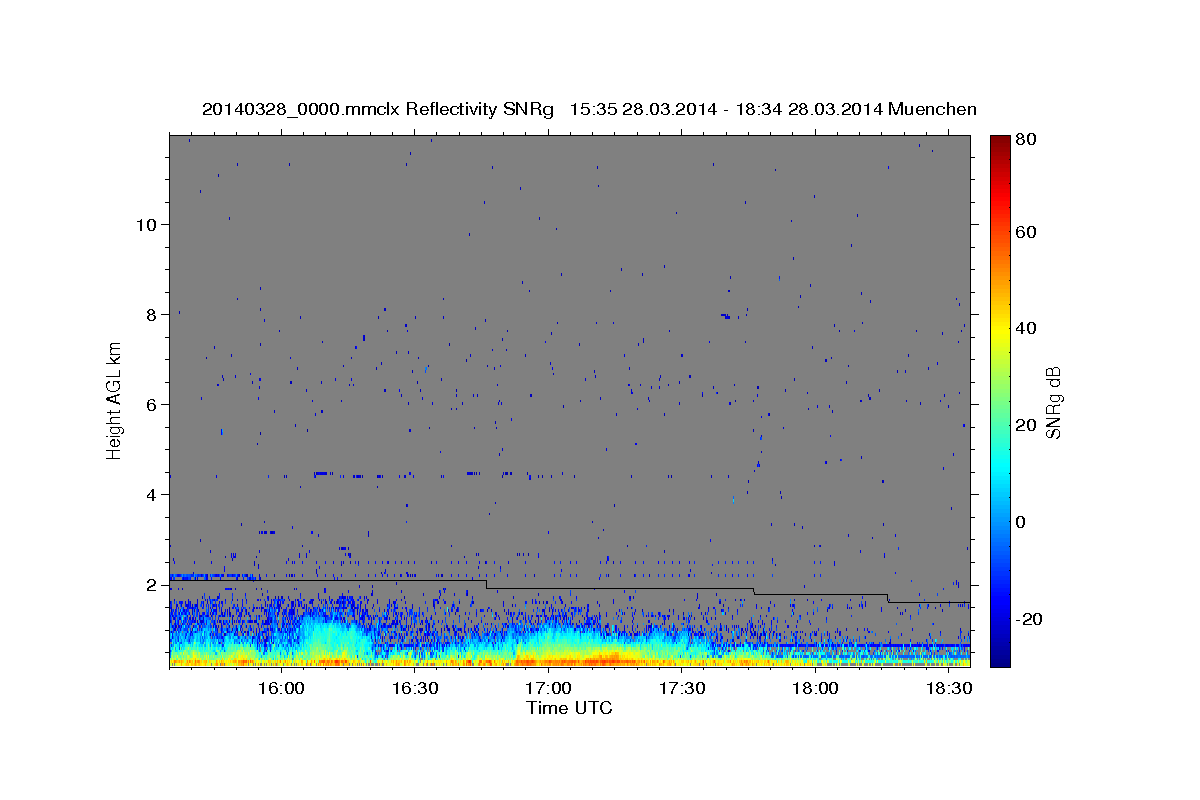Click the height label 4
Viewport: 1200px width, 800px height.
click(x=152, y=494)
